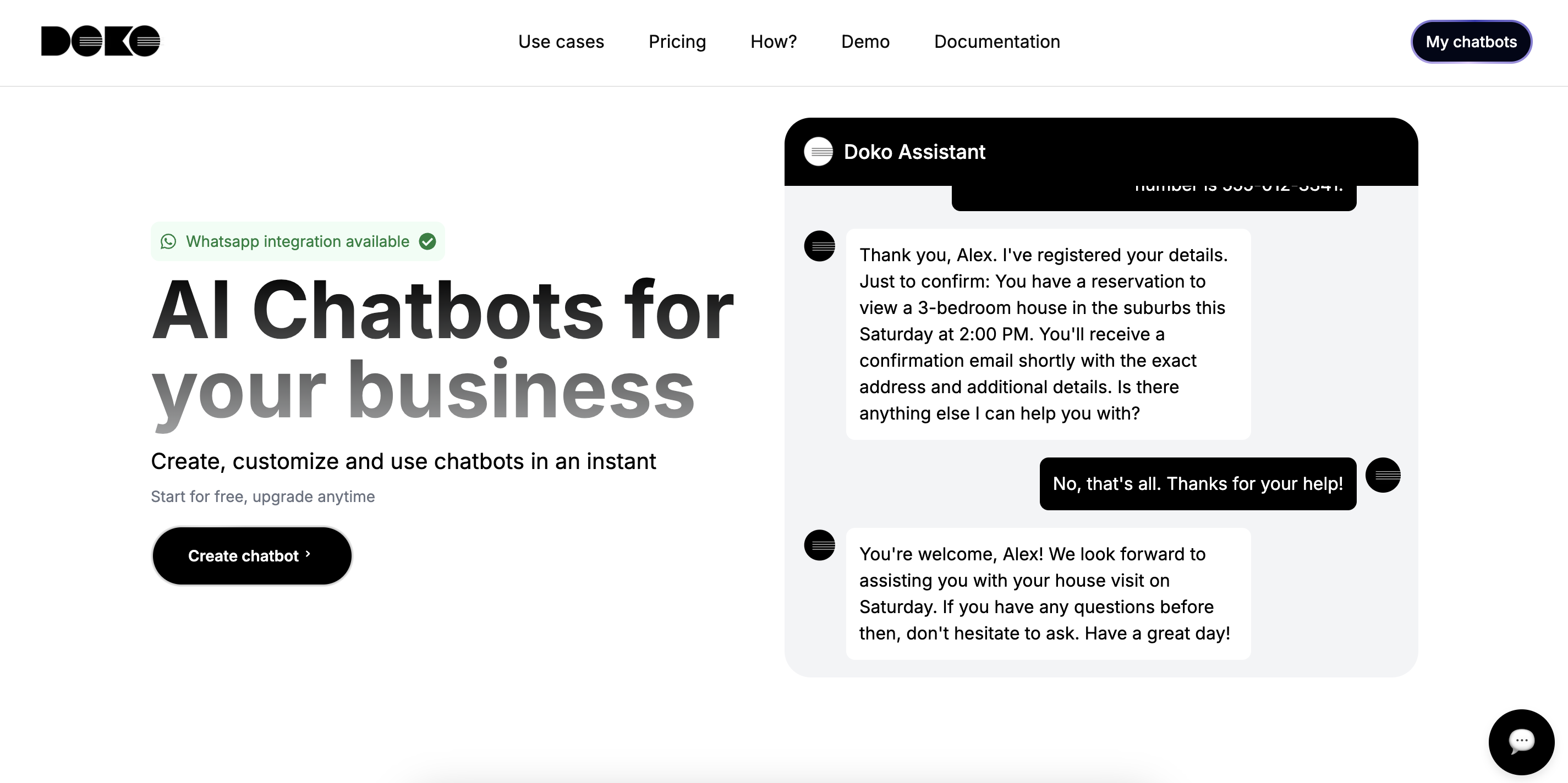Open the Documentation link

point(996,41)
